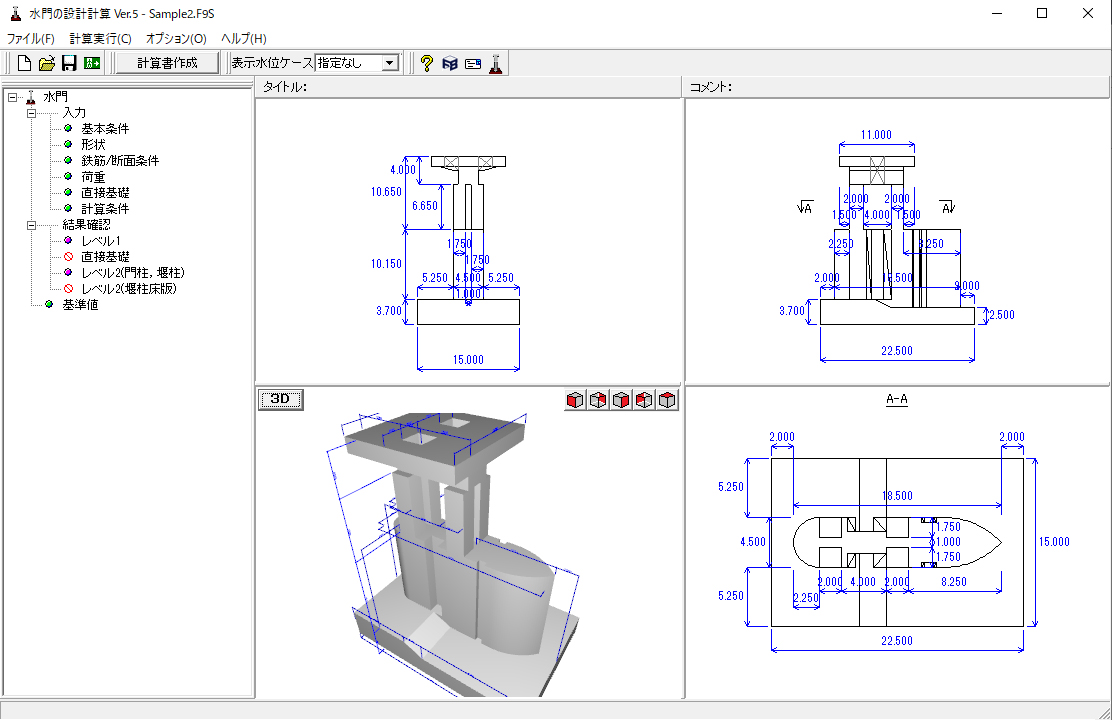Click the last cube view icon
This screenshot has width=1112, height=720.
667,400
